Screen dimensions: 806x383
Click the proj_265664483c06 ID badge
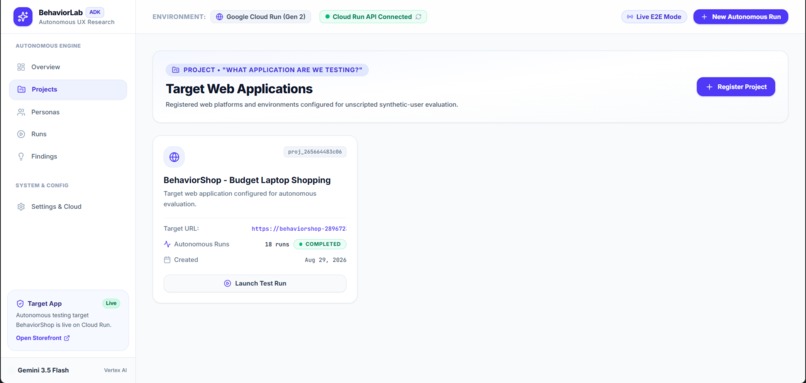[x=315, y=152]
